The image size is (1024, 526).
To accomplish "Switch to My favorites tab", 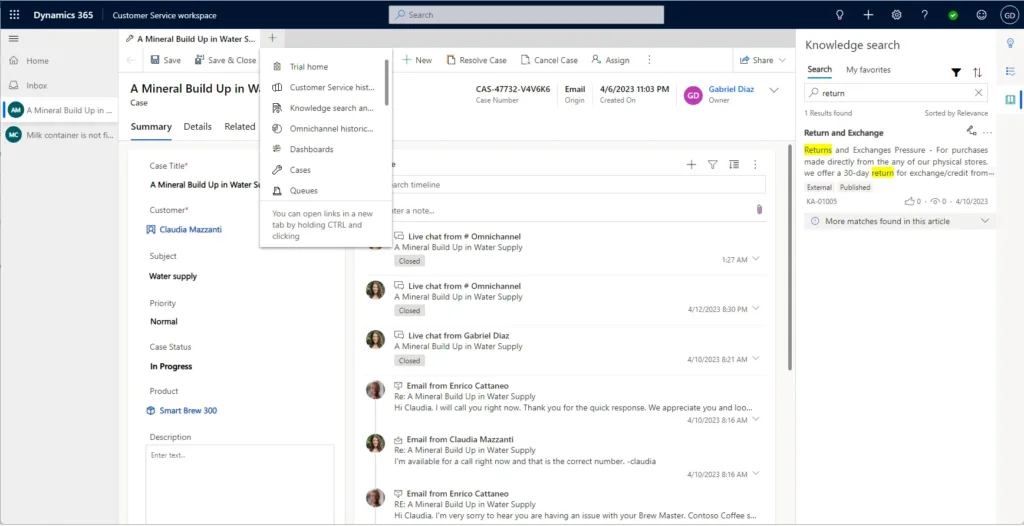I will 868,70.
